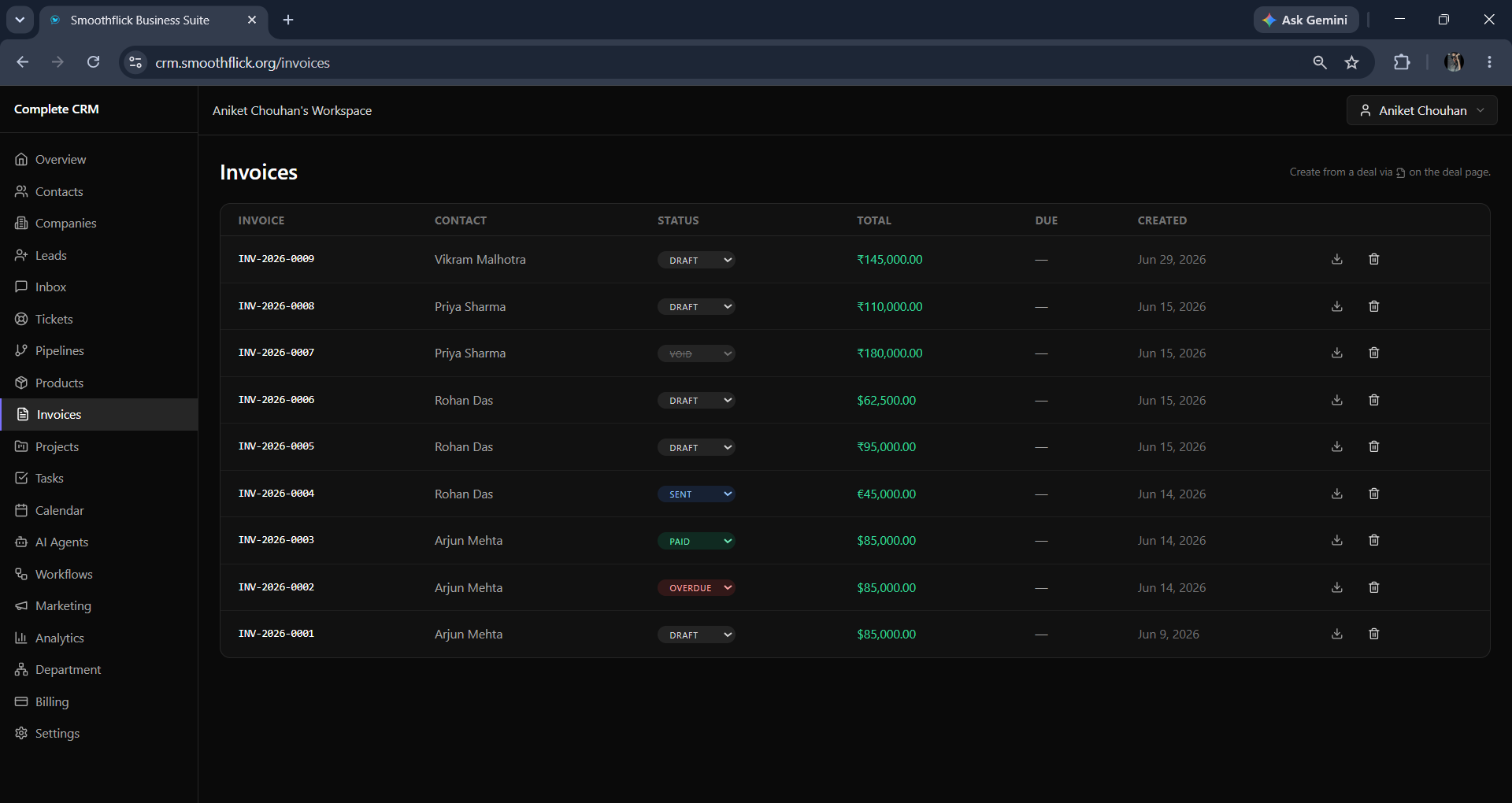Viewport: 1512px width, 803px height.
Task: Click the ₹180,000.00 total amount
Action: pyautogui.click(x=890, y=353)
